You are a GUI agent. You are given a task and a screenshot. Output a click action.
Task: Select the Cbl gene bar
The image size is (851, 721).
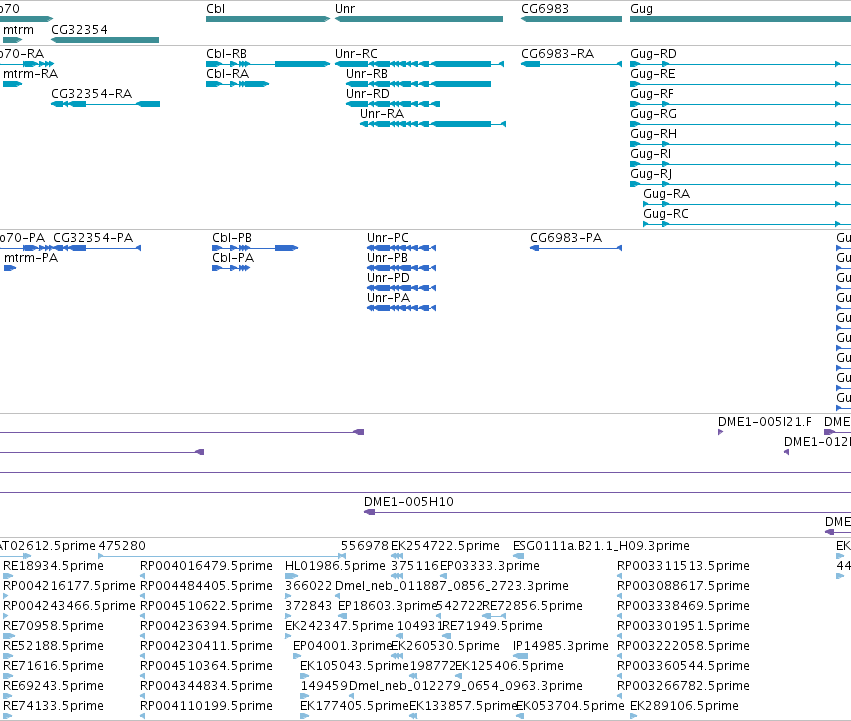point(268,19)
